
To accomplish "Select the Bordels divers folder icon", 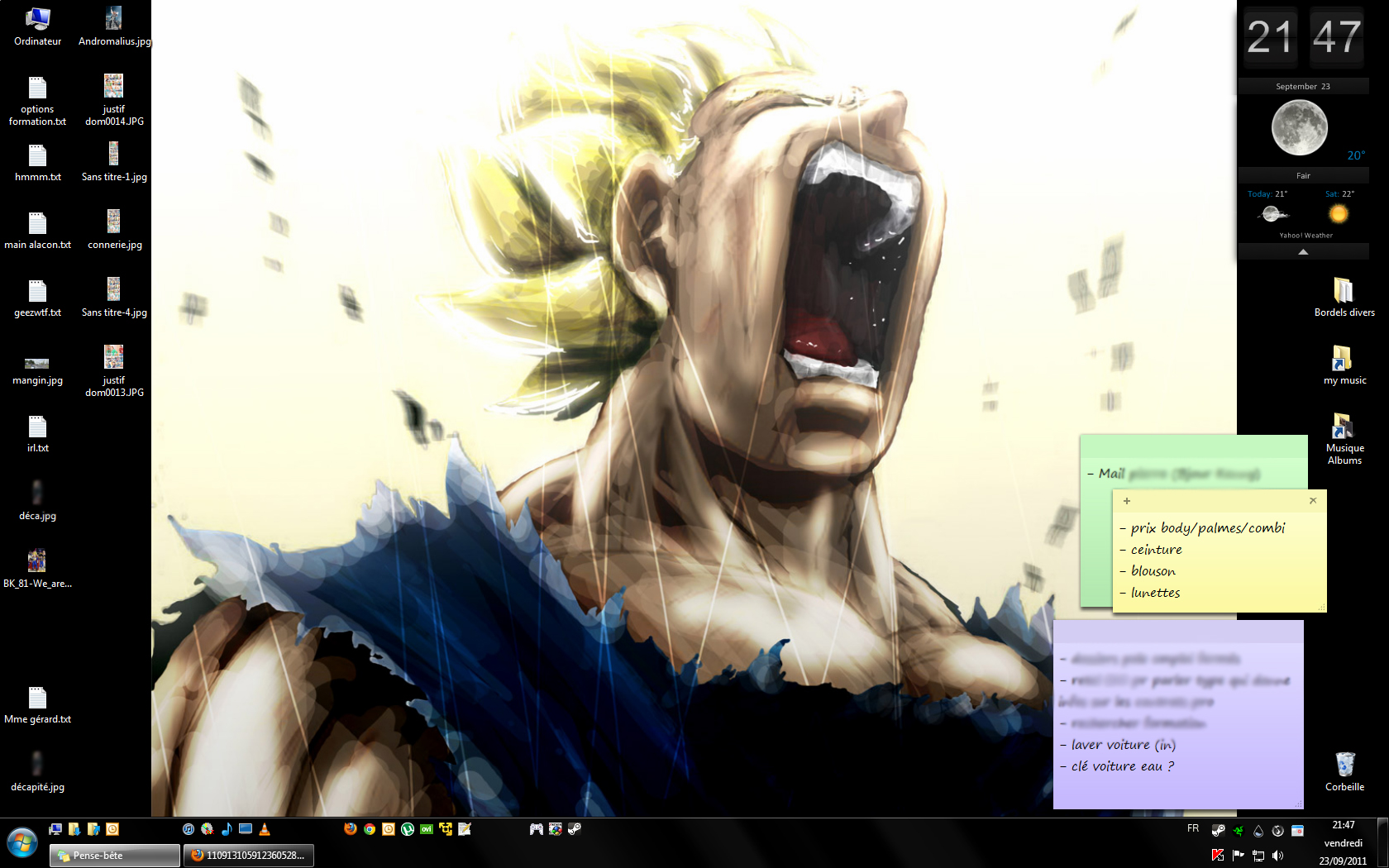I will (1345, 297).
